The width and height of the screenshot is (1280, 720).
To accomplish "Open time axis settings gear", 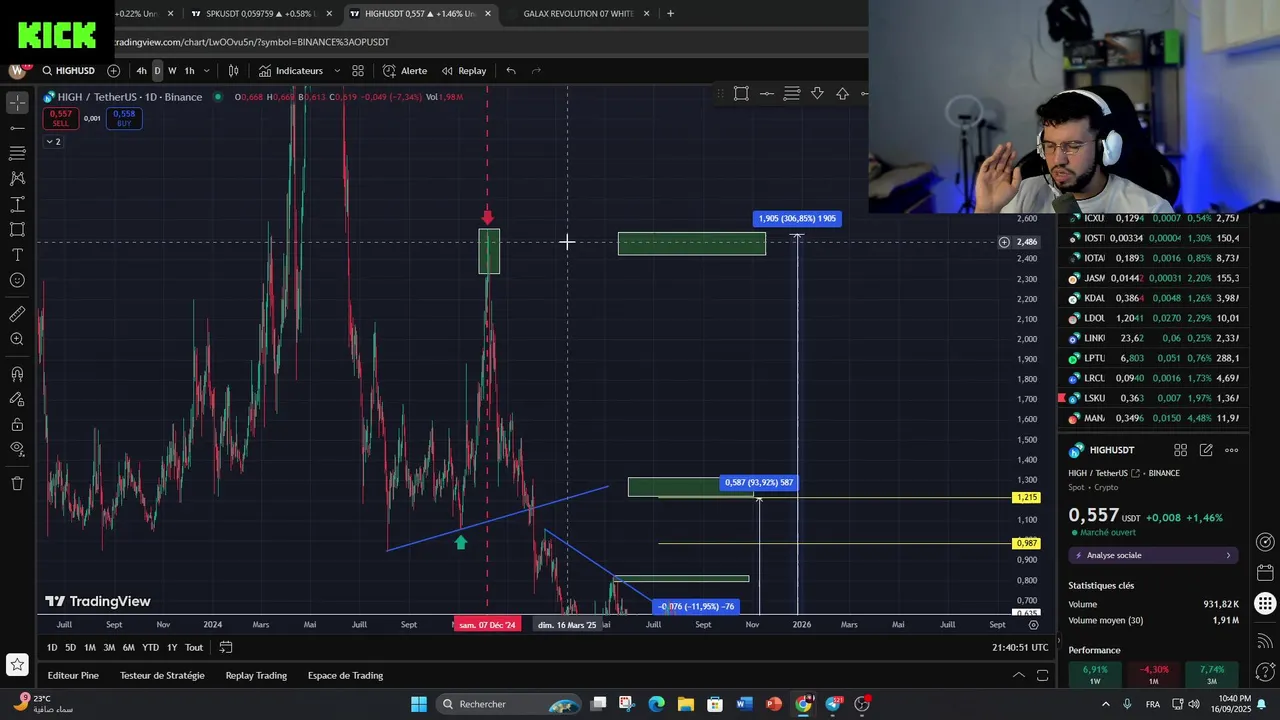I will click(1033, 624).
